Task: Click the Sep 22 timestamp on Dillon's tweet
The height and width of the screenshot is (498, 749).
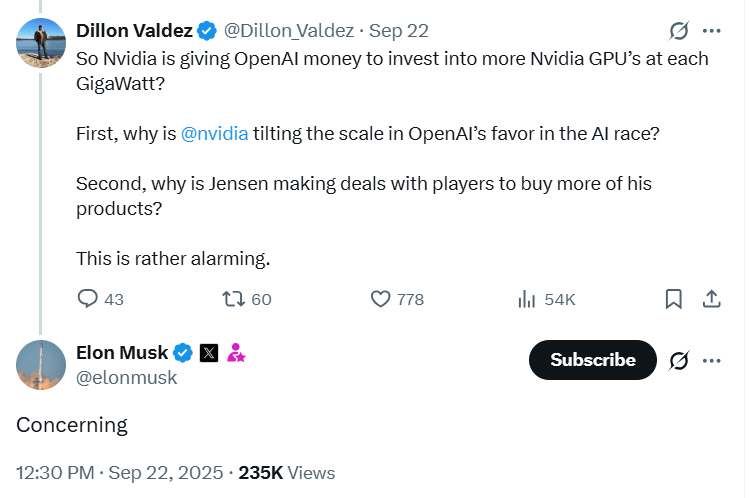Action: coord(399,31)
